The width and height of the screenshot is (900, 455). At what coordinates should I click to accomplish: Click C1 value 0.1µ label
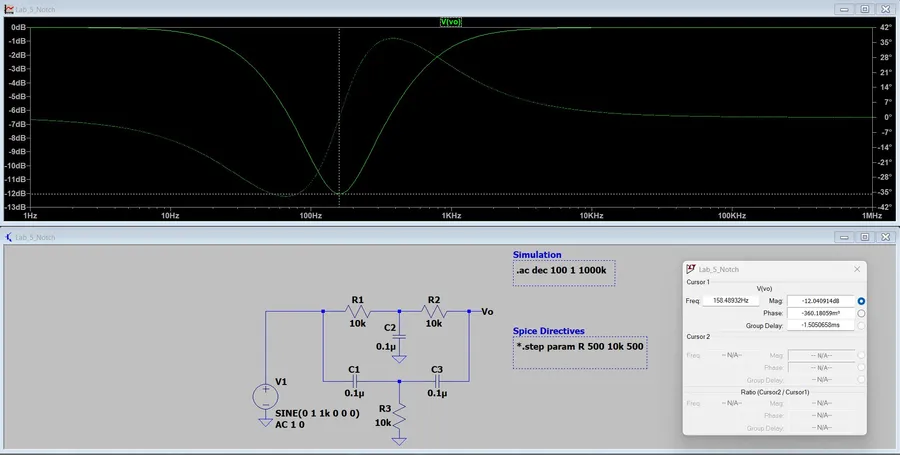click(354, 394)
